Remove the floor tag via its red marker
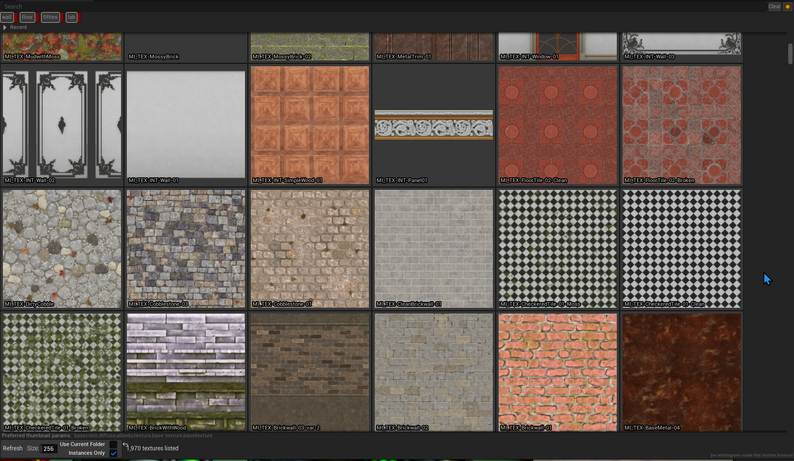 [37, 18]
